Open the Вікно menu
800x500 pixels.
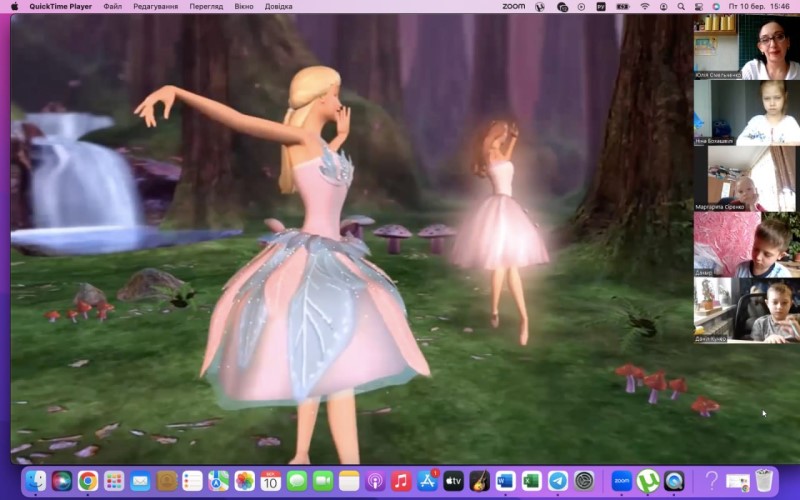(x=244, y=7)
